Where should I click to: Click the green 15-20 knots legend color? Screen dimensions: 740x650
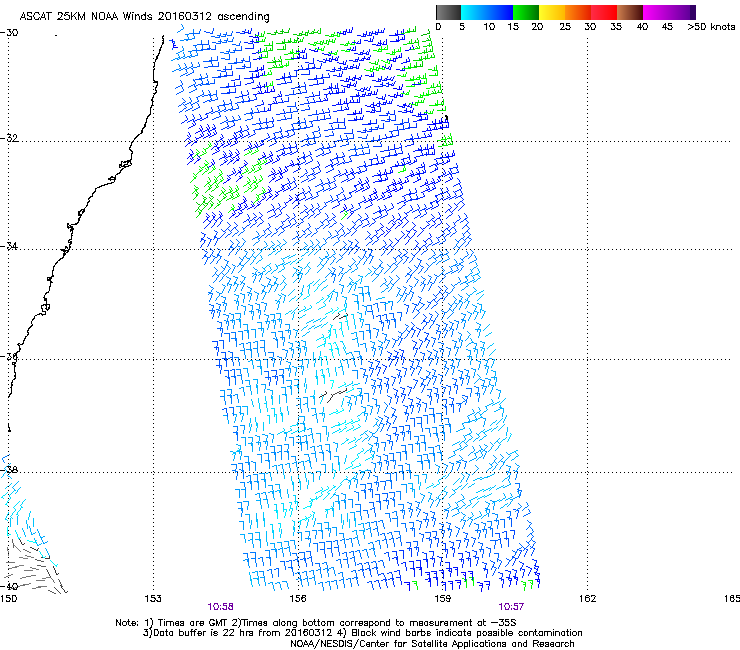coord(526,12)
